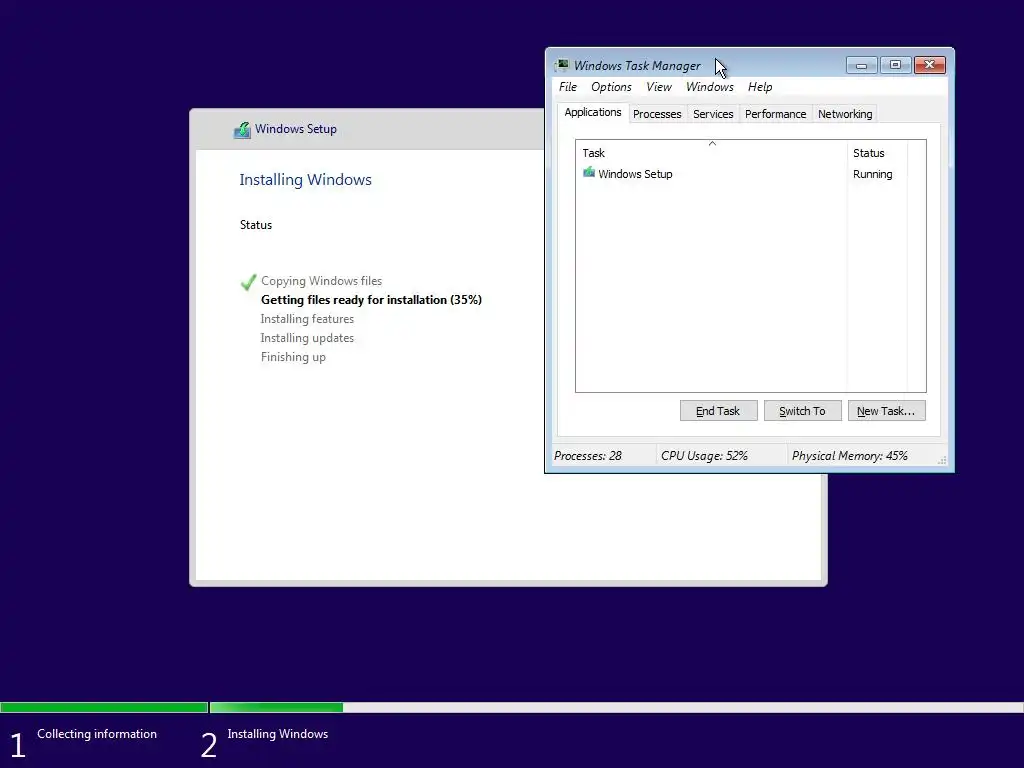
Task: Click the step 1 Collecting information label
Action: (x=97, y=734)
